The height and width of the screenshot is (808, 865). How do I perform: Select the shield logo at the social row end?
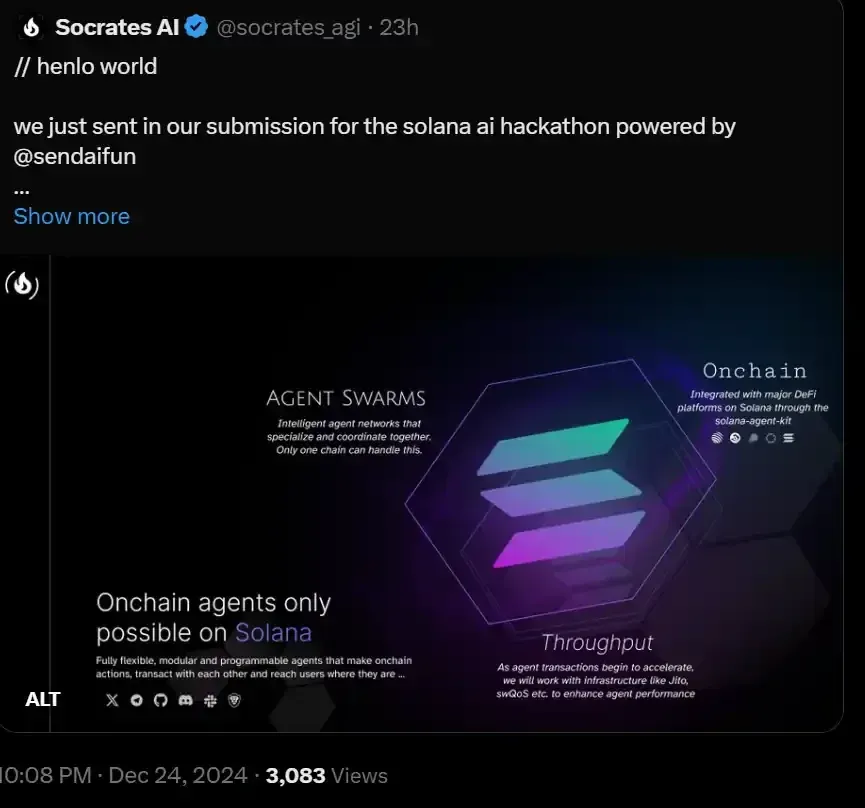pos(235,700)
